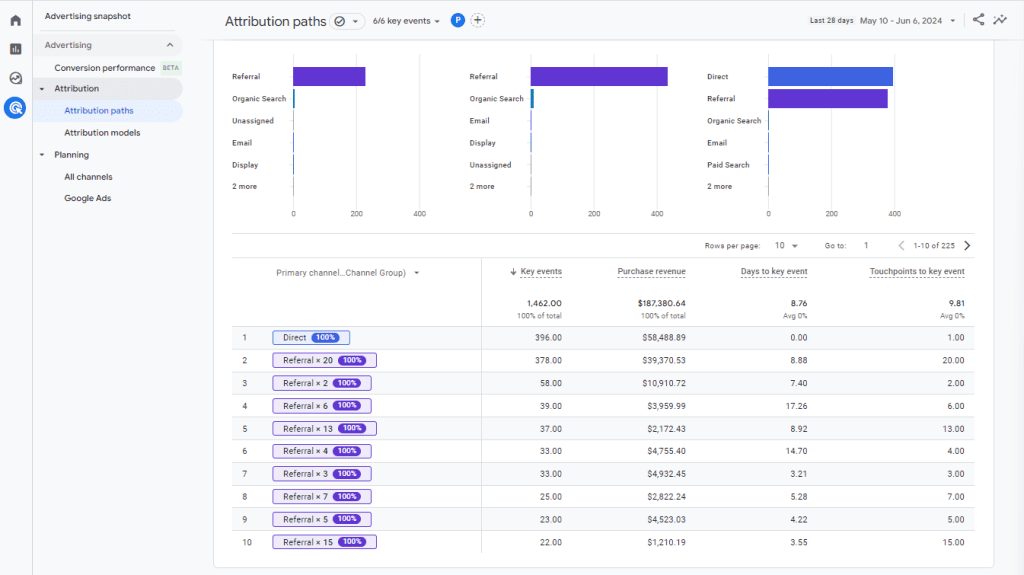Click the Go to page input
1024x575 pixels.
pos(867,246)
